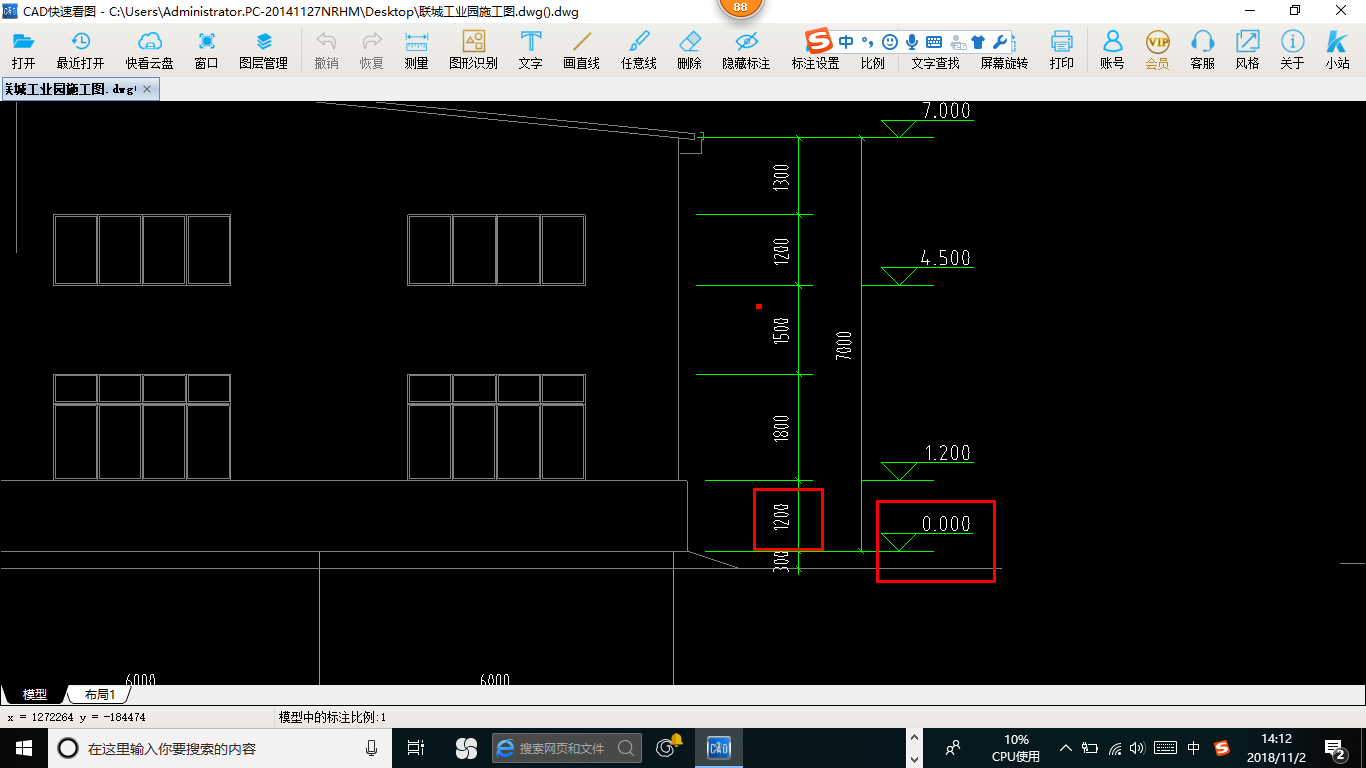Click 屏幕旋转 screen rotate

click(1004, 62)
